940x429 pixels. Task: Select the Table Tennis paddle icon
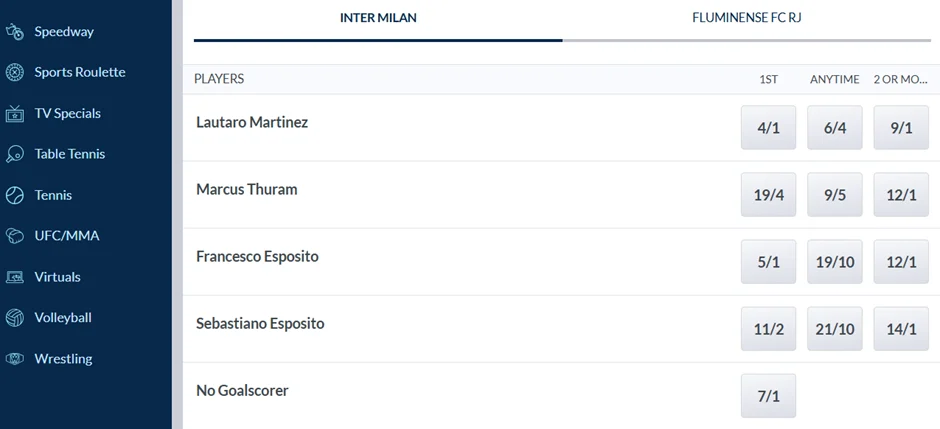click(15, 155)
